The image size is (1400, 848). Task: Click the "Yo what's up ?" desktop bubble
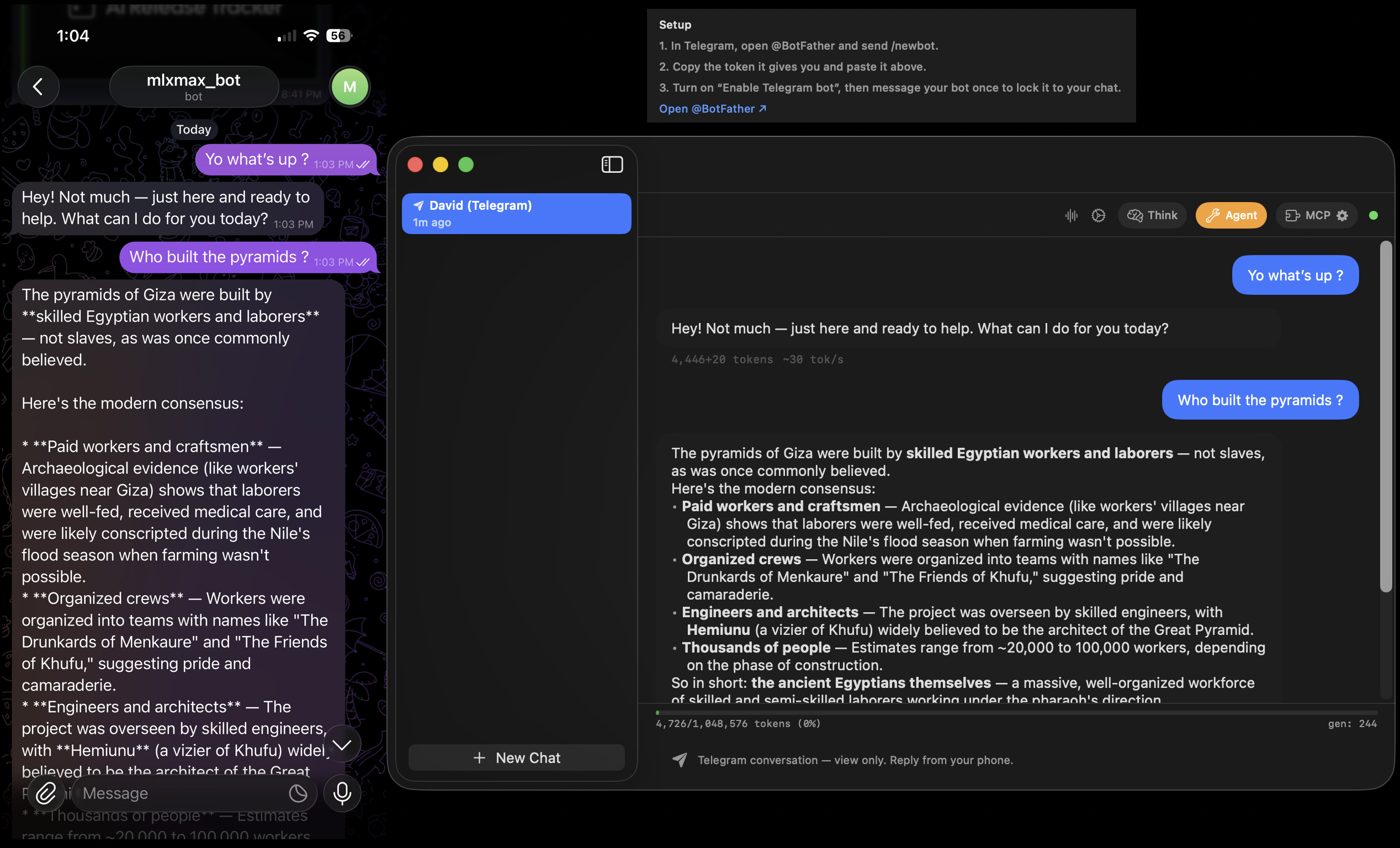click(1295, 275)
